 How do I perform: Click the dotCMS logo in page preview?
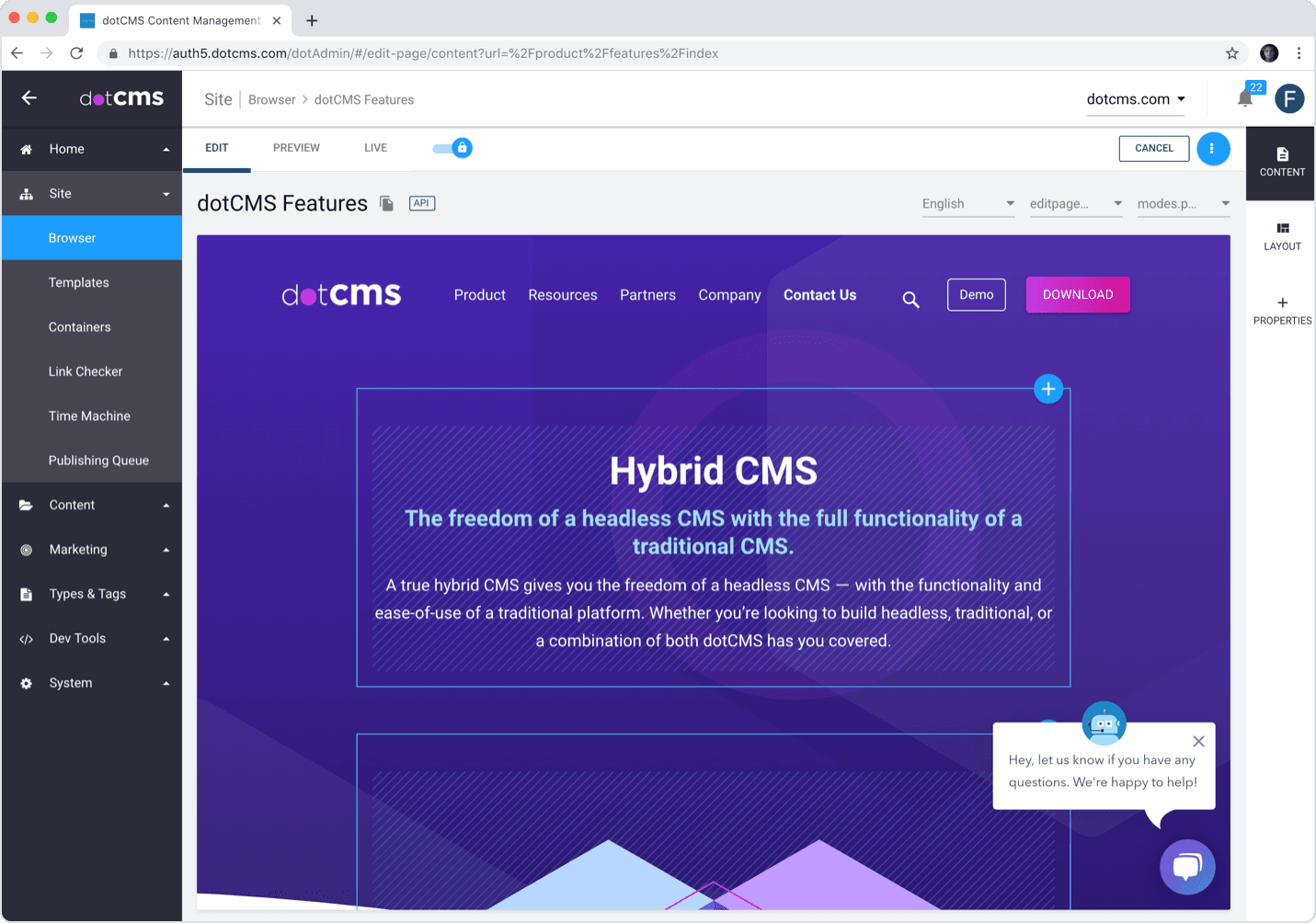pos(341,295)
